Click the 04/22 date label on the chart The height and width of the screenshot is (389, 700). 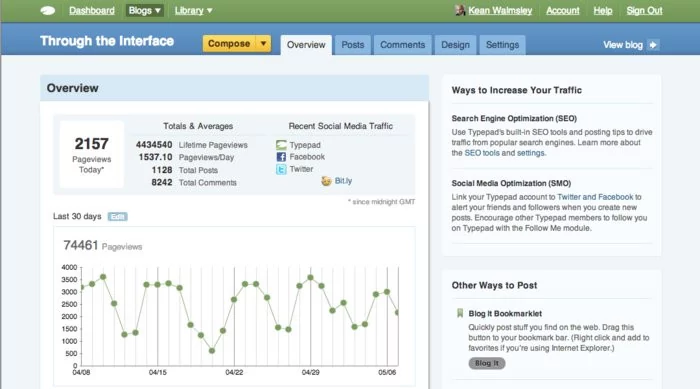[234, 372]
